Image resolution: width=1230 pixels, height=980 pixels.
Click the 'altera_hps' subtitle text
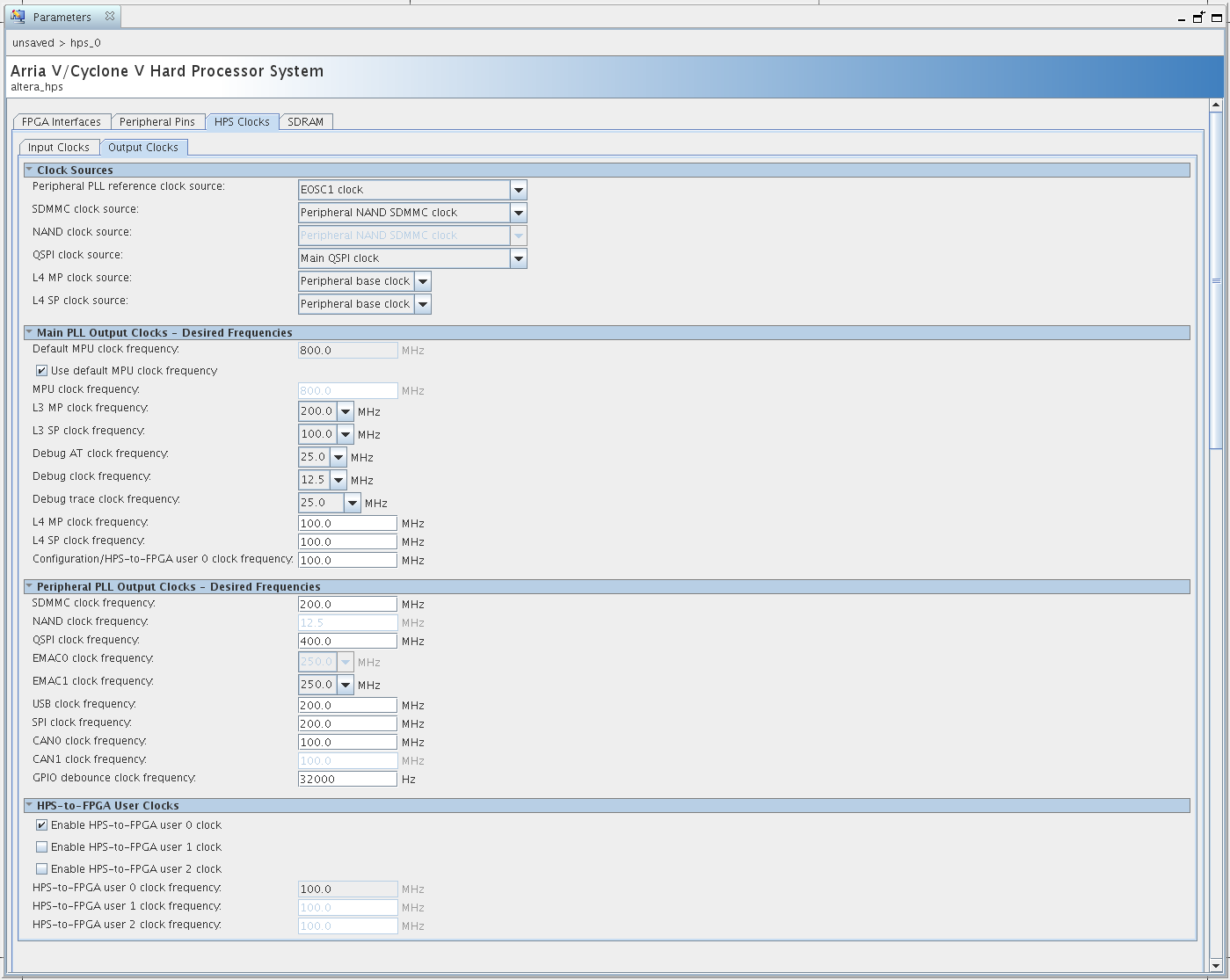point(37,87)
